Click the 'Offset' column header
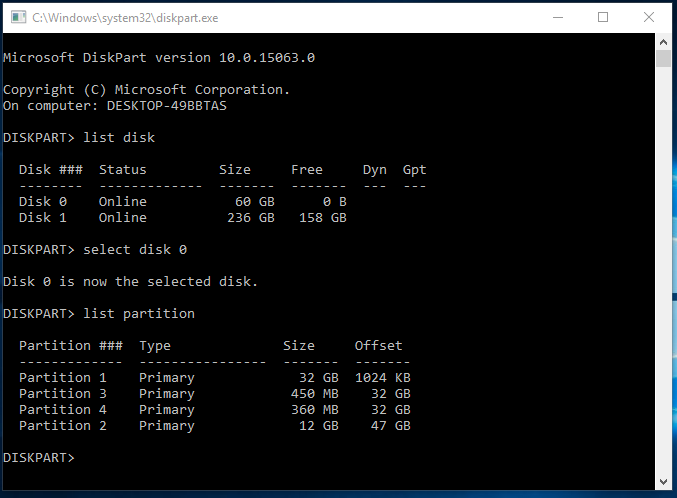Image resolution: width=677 pixels, height=498 pixels. 379,346
